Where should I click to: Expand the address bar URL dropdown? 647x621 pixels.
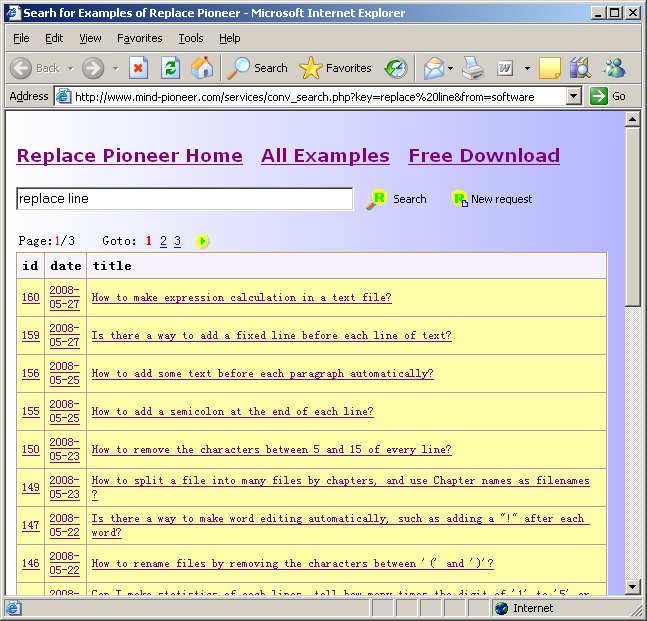[x=573, y=97]
